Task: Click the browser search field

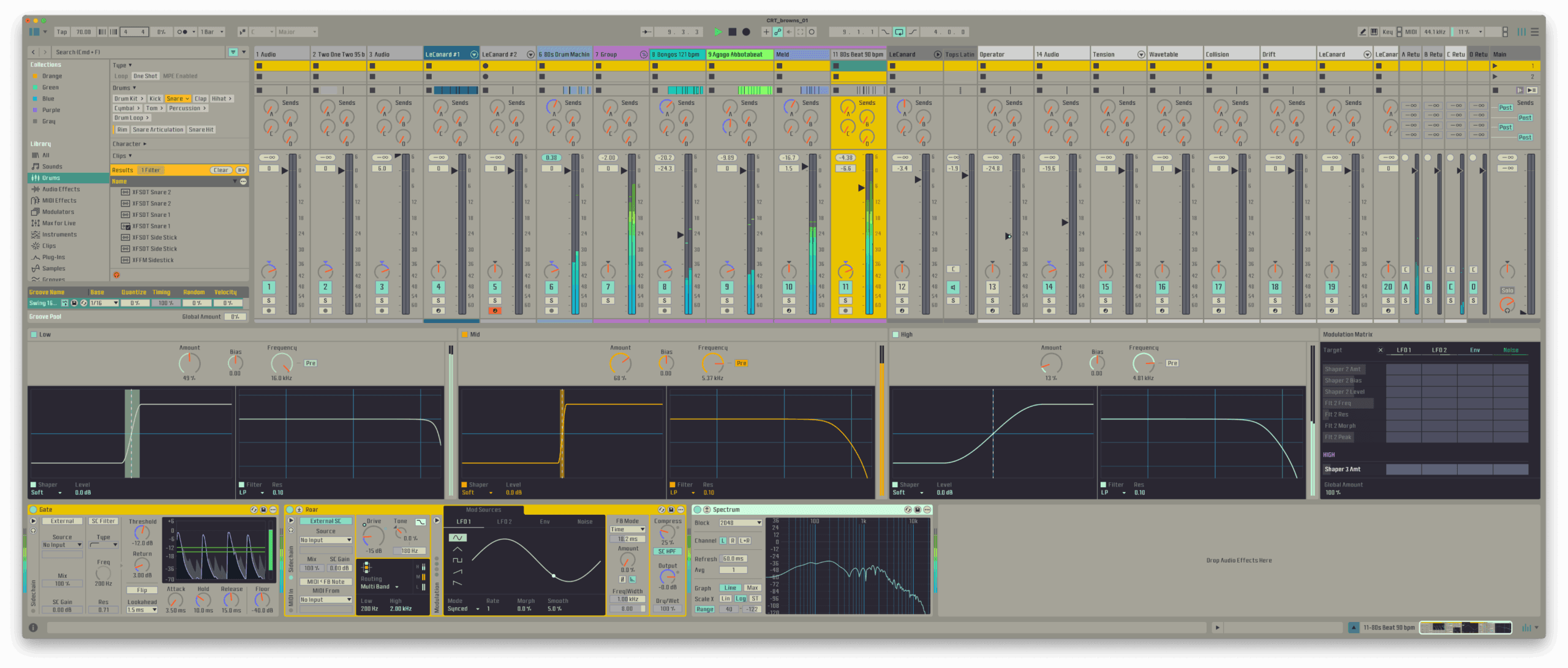Action: pyautogui.click(x=138, y=52)
